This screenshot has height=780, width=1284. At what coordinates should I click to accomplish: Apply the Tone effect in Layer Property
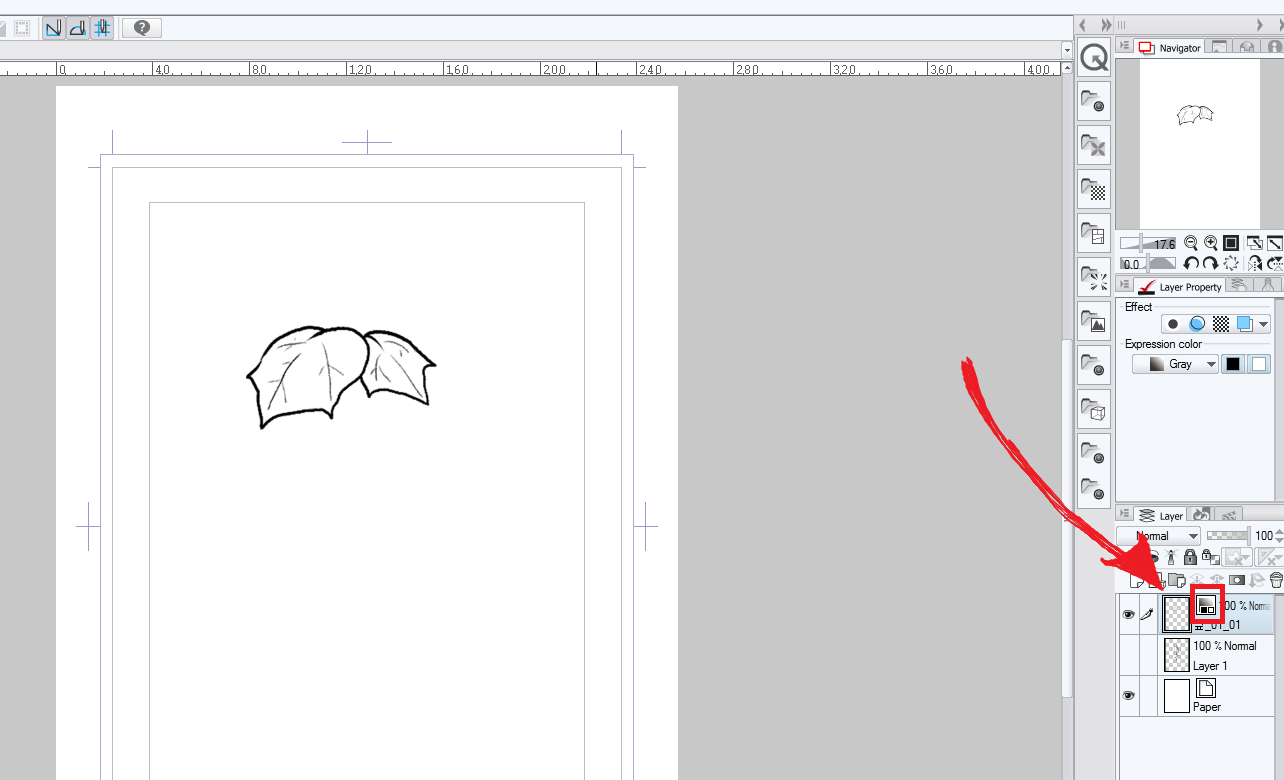tap(1221, 324)
